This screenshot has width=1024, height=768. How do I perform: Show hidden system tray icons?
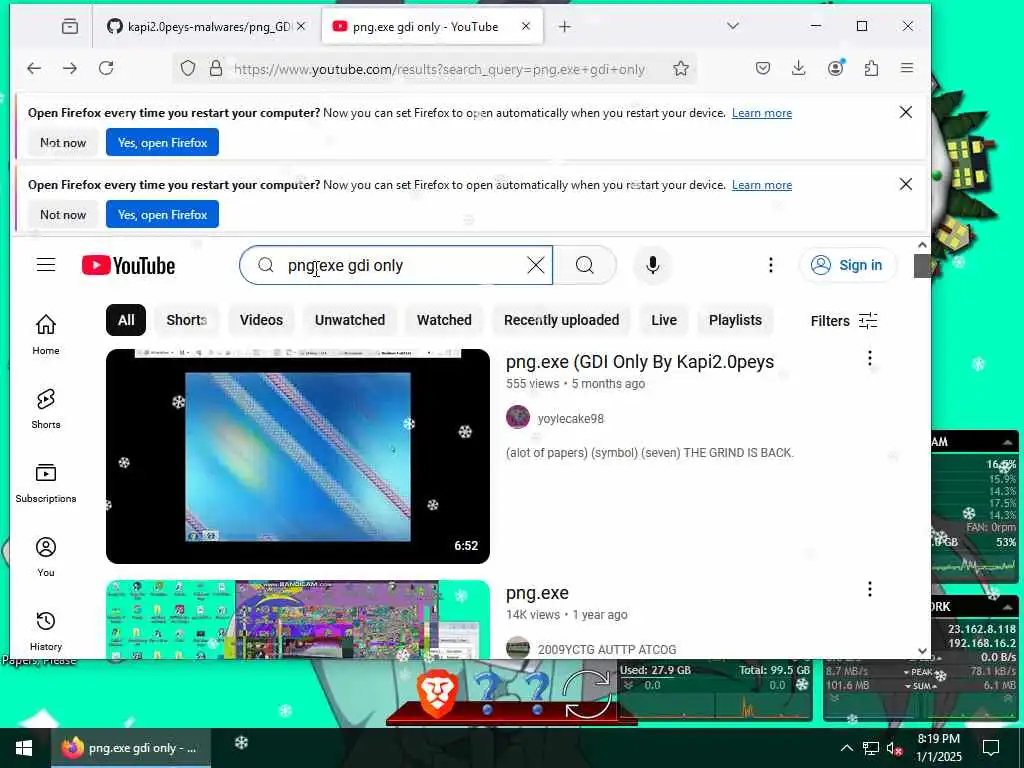coord(846,748)
